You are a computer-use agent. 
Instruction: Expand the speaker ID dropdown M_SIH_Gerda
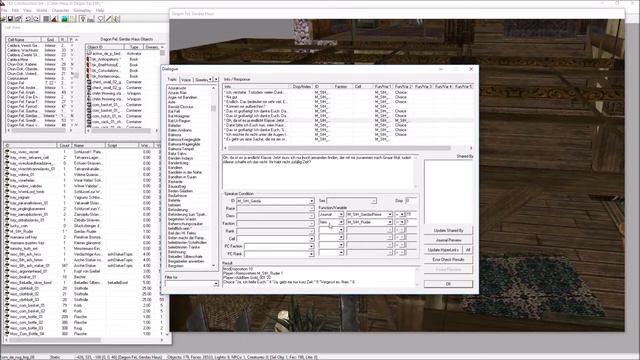[311, 201]
